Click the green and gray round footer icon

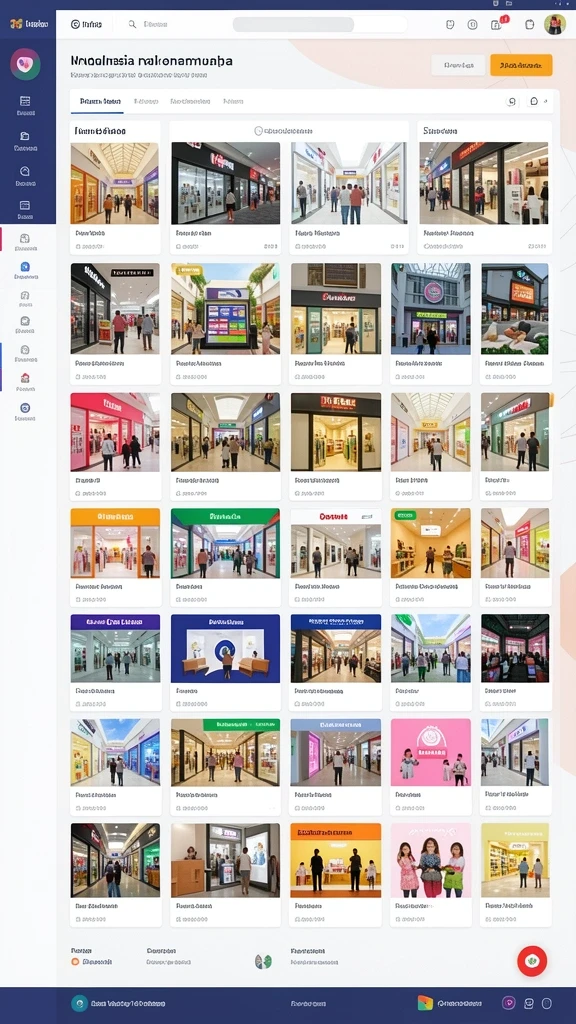tap(263, 961)
